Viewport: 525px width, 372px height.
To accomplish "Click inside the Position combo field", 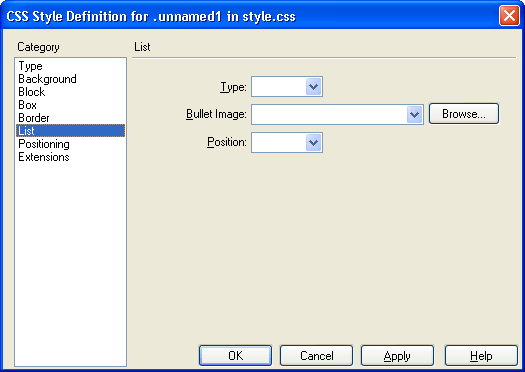I will [279, 143].
